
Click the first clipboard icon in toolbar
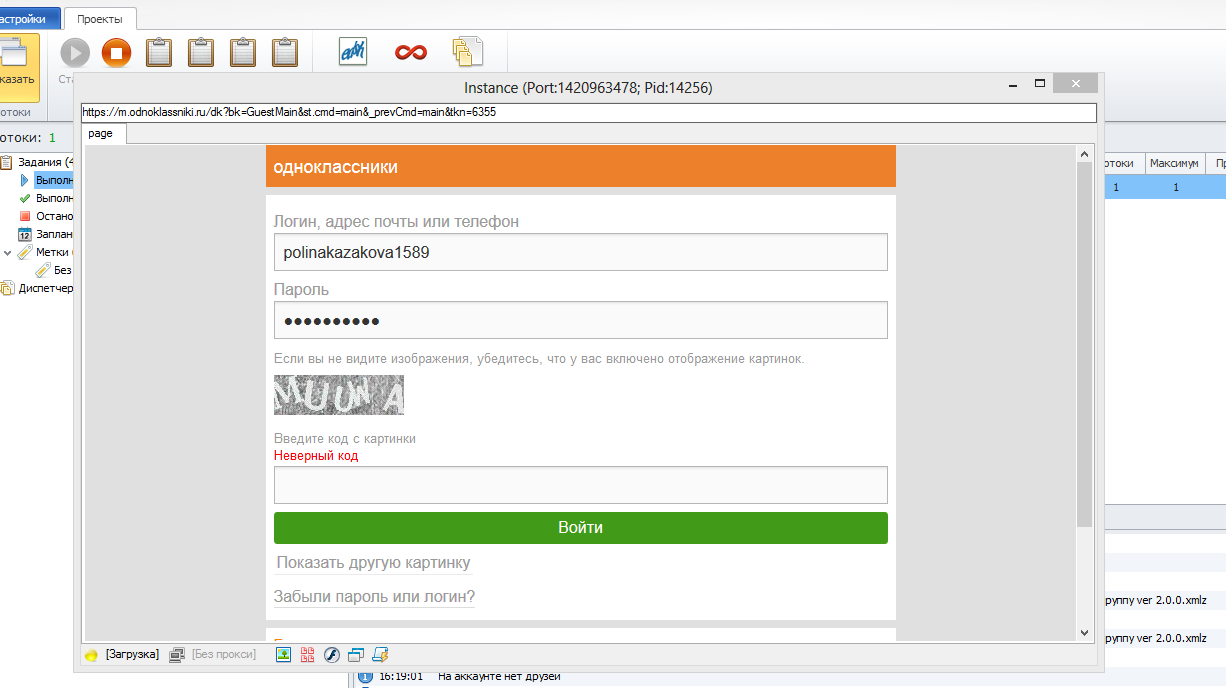159,52
